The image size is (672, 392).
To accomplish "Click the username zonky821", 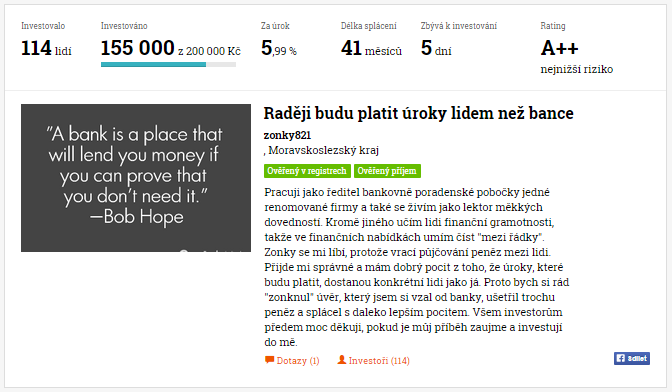I will (287, 135).
